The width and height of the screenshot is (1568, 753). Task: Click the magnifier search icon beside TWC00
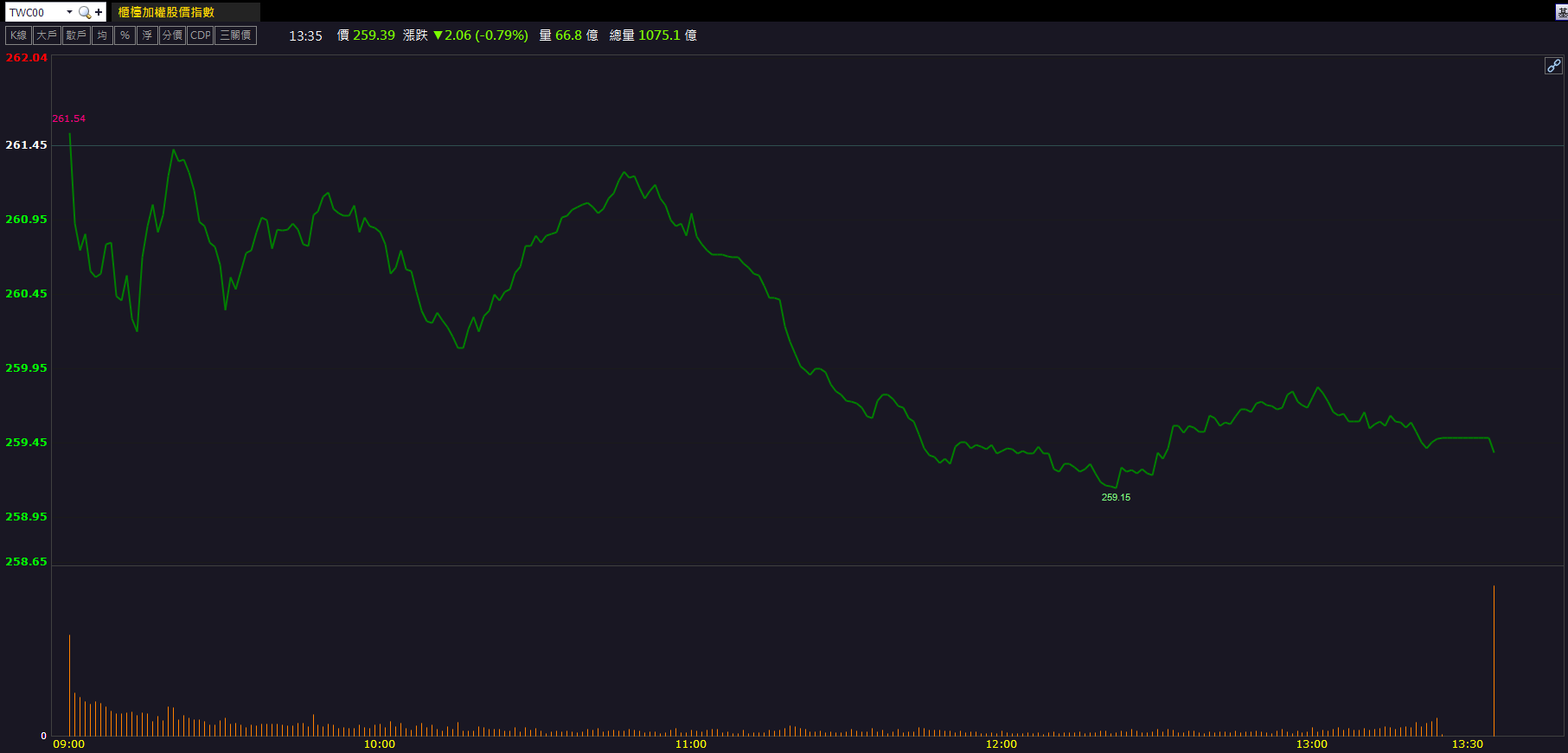point(84,12)
